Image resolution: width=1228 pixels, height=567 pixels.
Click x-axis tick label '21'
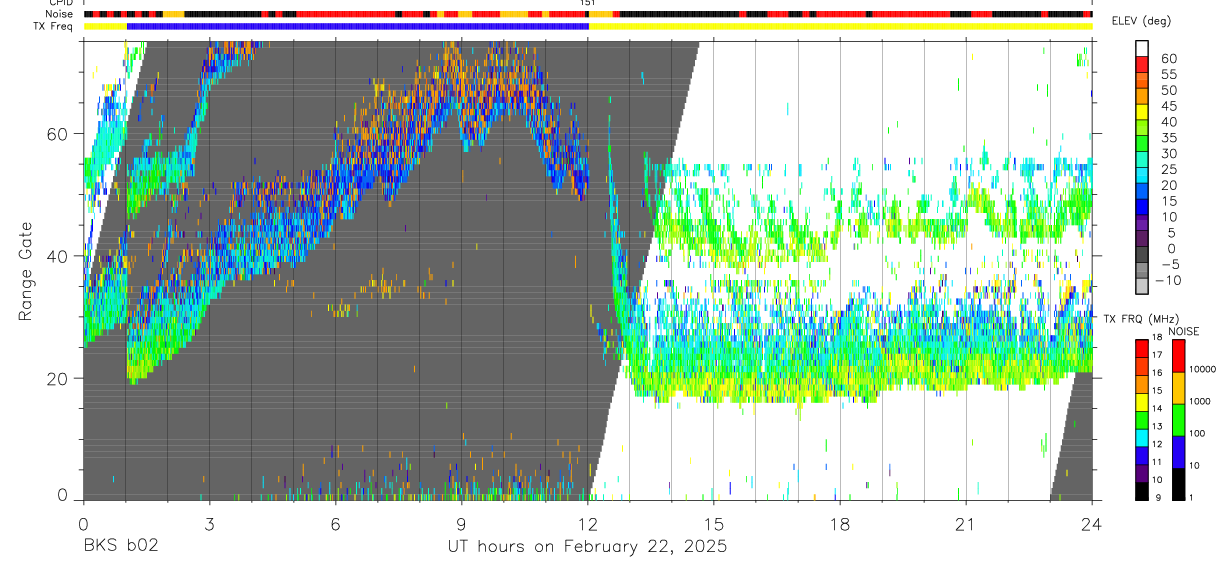pyautogui.click(x=966, y=524)
